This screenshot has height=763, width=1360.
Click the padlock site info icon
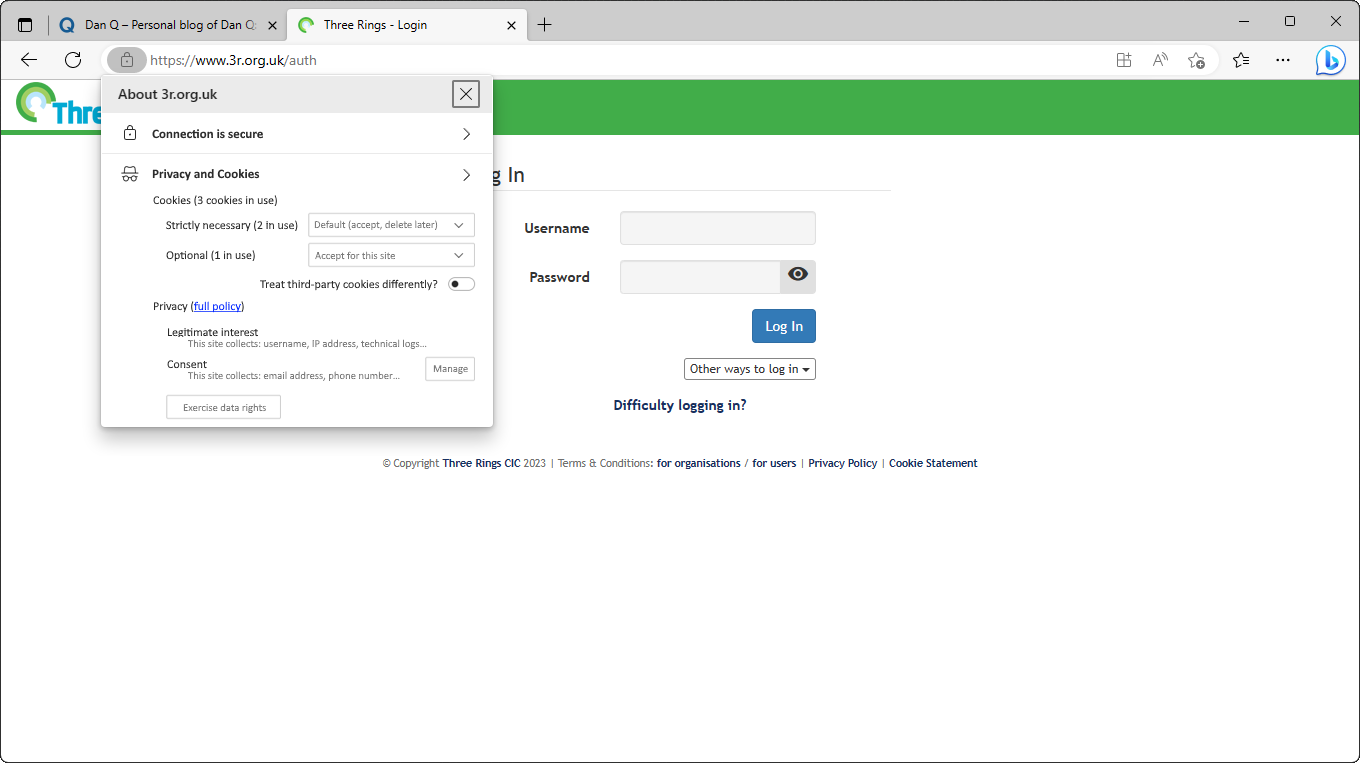click(x=127, y=60)
